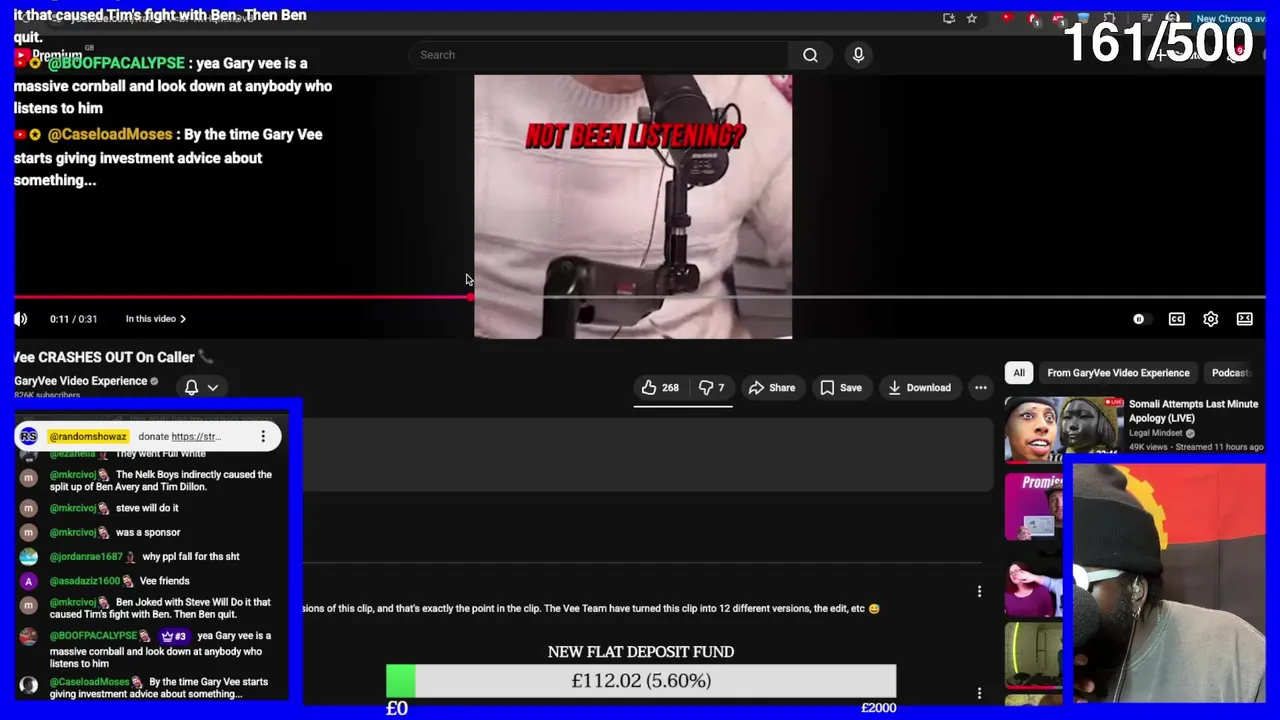
Task: Click the YouTube search magnifier button
Action: click(810, 55)
